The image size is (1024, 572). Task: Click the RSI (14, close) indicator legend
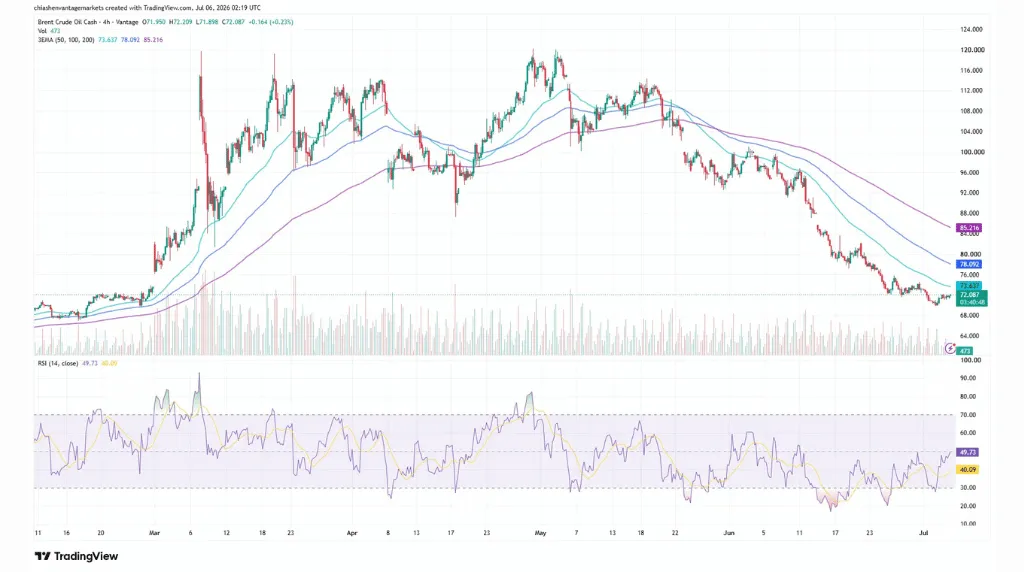pyautogui.click(x=57, y=363)
